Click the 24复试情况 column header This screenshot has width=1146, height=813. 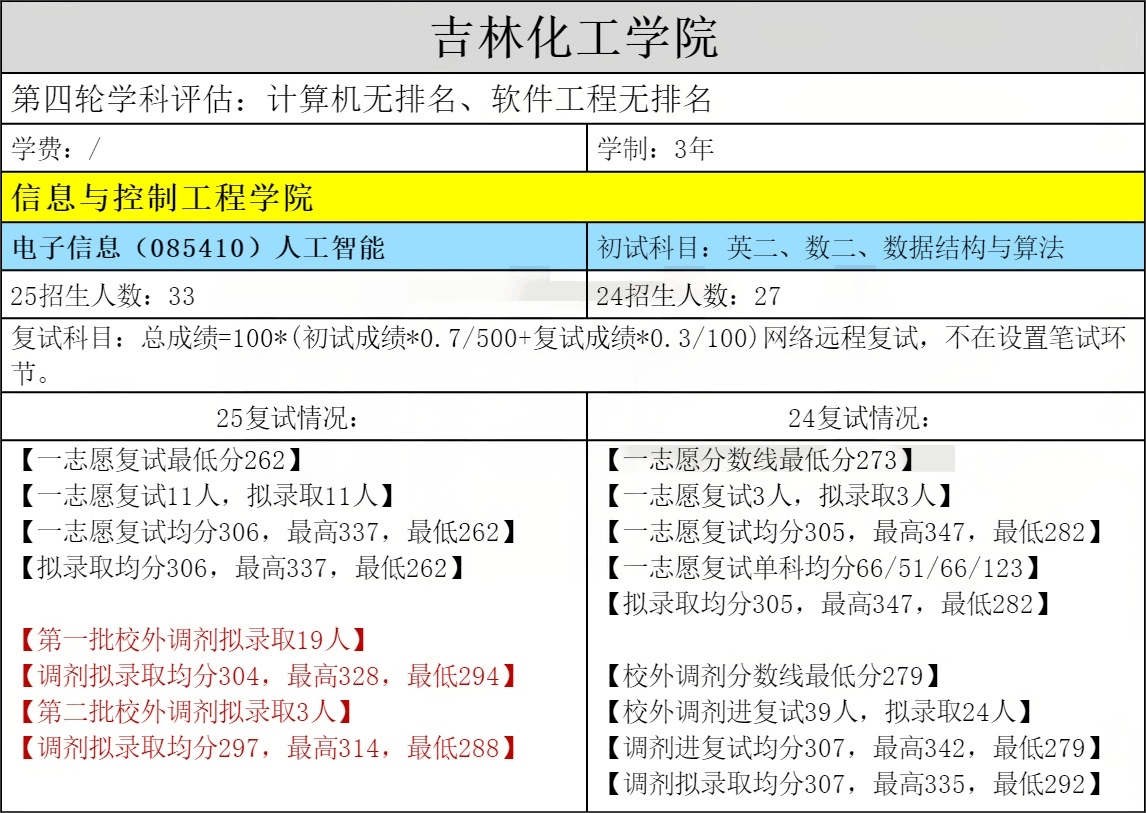coord(865,418)
